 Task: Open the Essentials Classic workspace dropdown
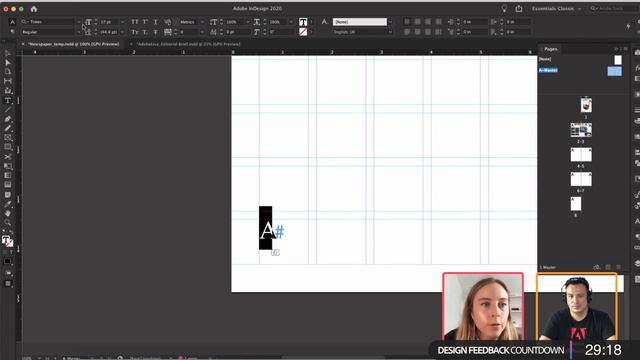557,9
